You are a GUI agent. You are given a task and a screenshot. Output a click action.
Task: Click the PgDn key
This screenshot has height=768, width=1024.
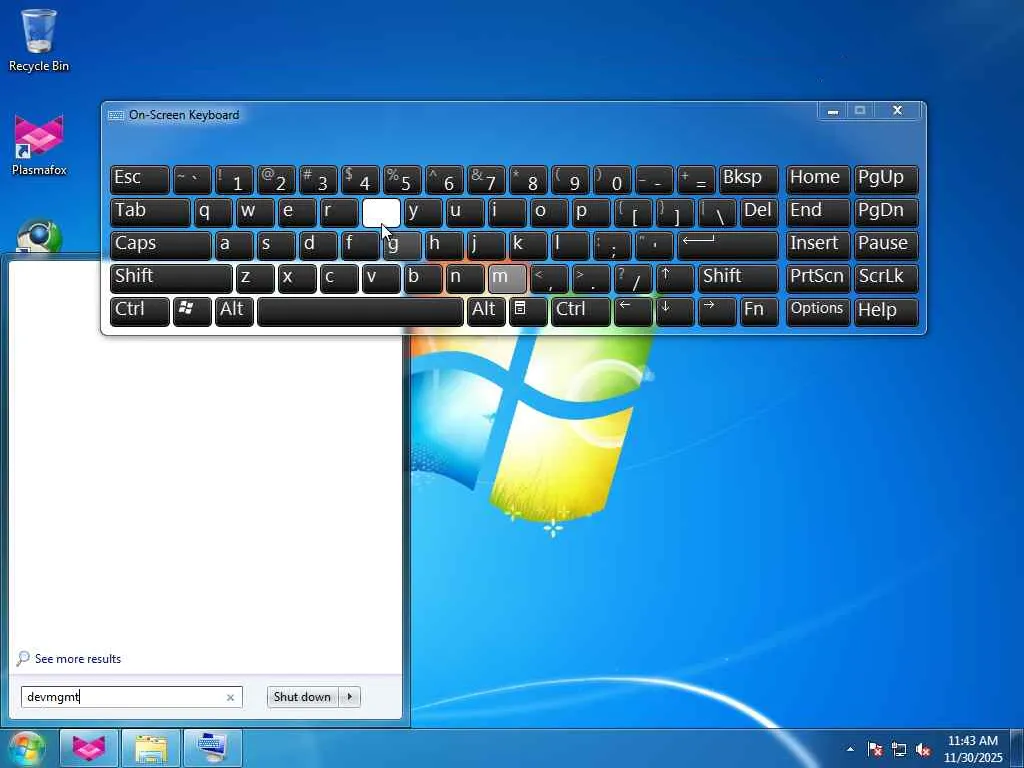click(886, 212)
